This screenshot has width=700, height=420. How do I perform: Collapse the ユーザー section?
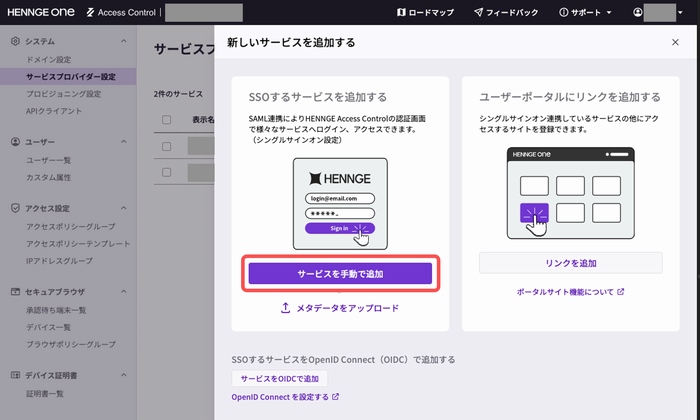coord(124,141)
